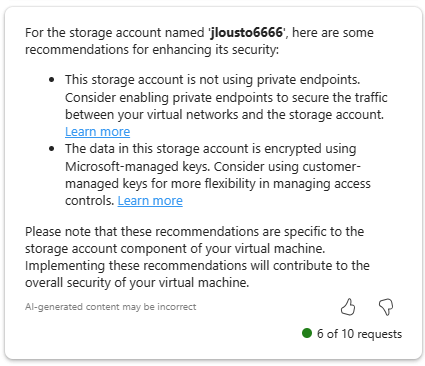Click the second bullet point marker
The height and width of the screenshot is (366, 425).
click(51, 149)
